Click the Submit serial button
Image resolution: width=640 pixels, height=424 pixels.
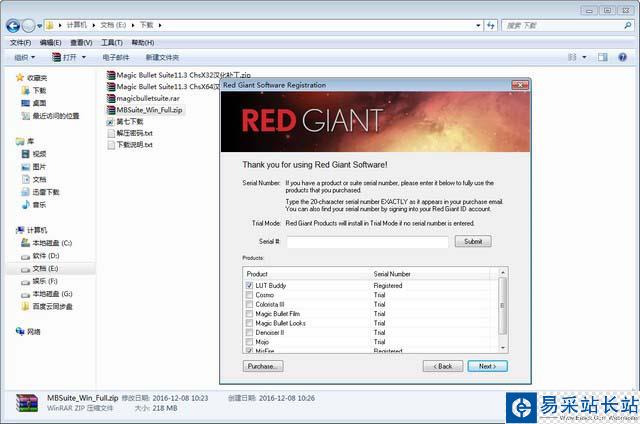(x=473, y=241)
